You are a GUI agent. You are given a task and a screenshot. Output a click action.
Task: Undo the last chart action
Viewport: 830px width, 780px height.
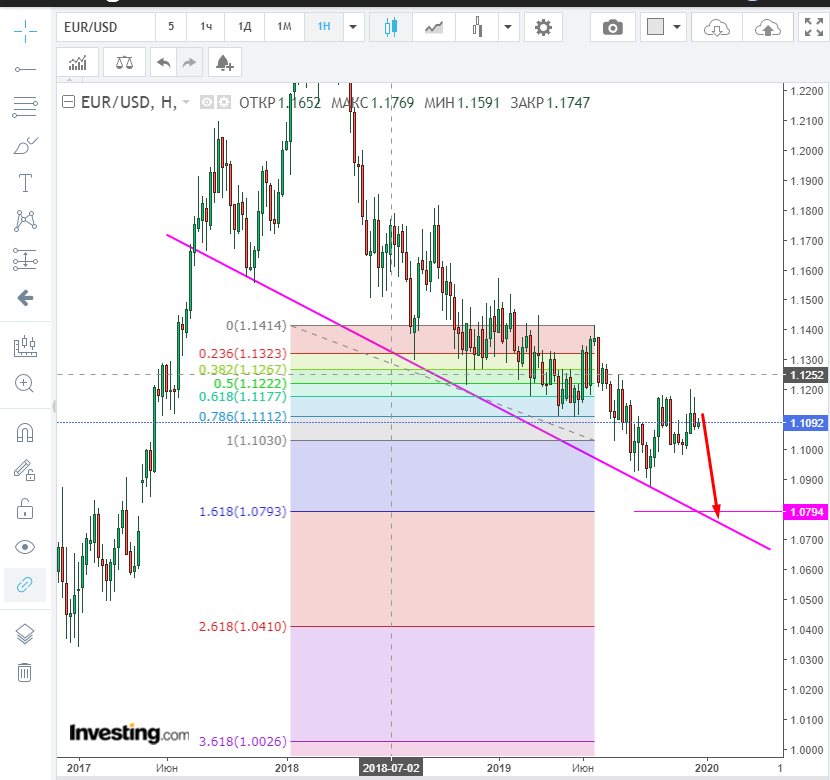pyautogui.click(x=164, y=63)
